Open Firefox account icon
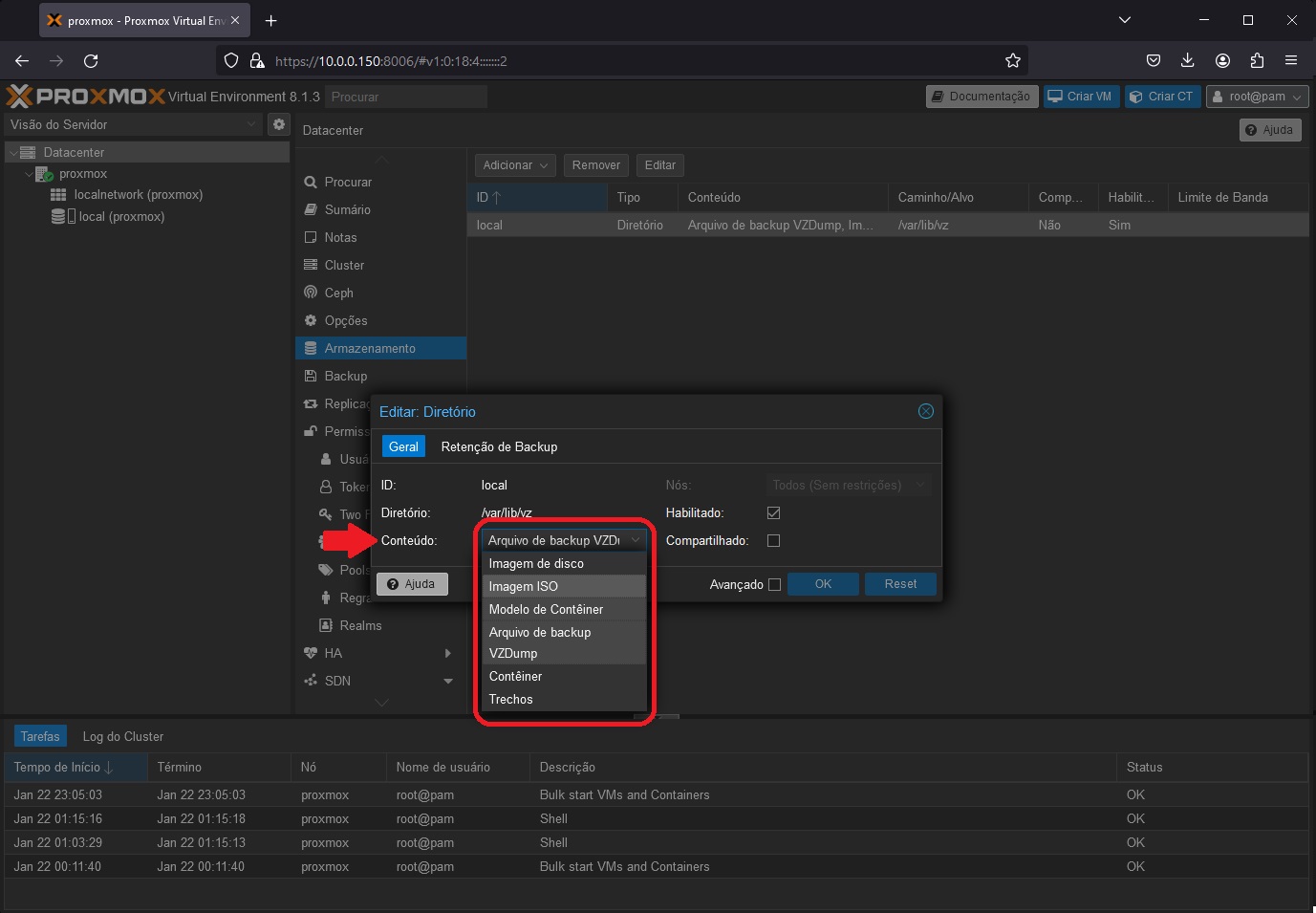1316x913 pixels. tap(1222, 60)
